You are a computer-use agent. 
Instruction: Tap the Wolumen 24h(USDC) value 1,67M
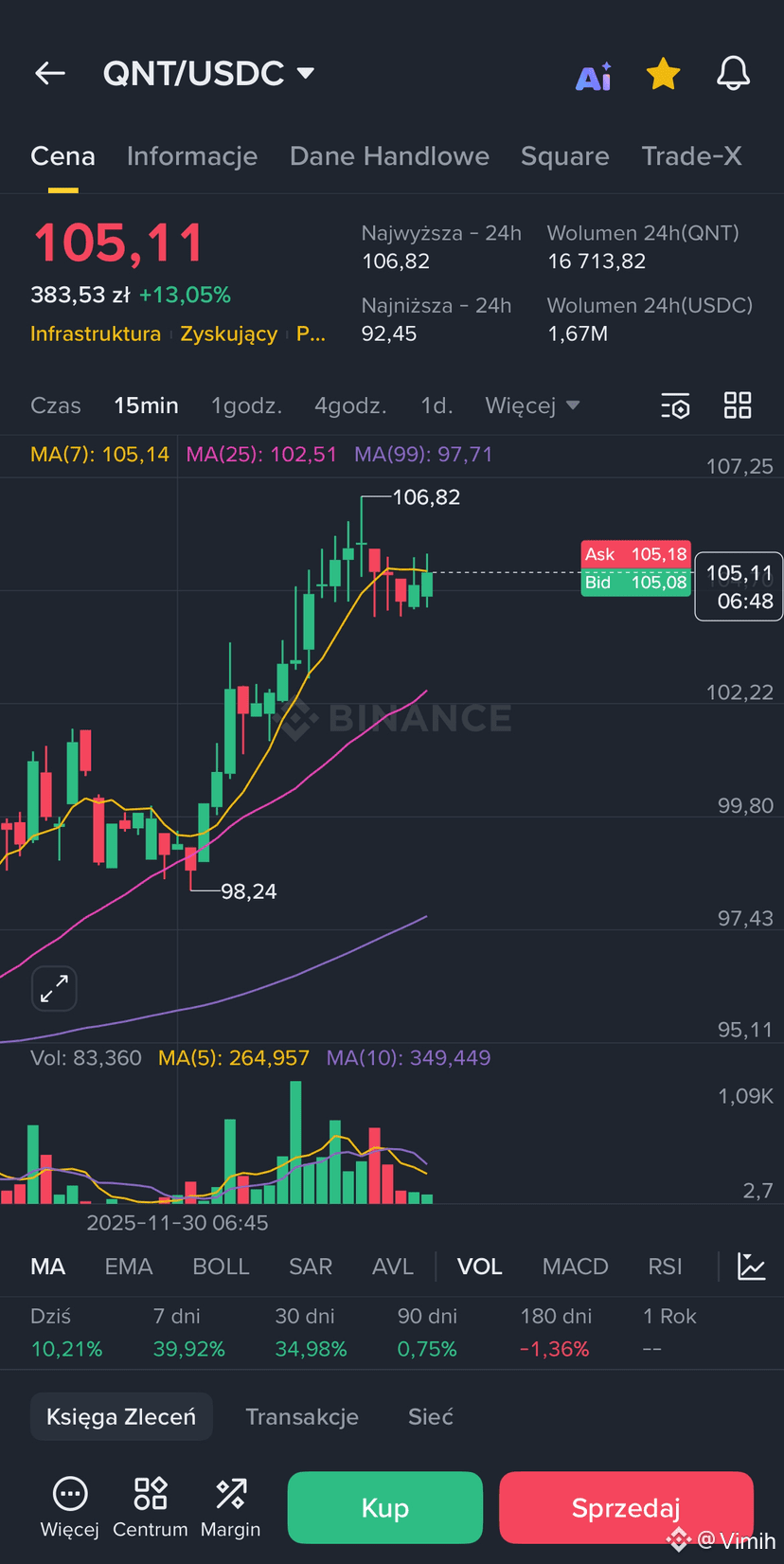(x=578, y=333)
